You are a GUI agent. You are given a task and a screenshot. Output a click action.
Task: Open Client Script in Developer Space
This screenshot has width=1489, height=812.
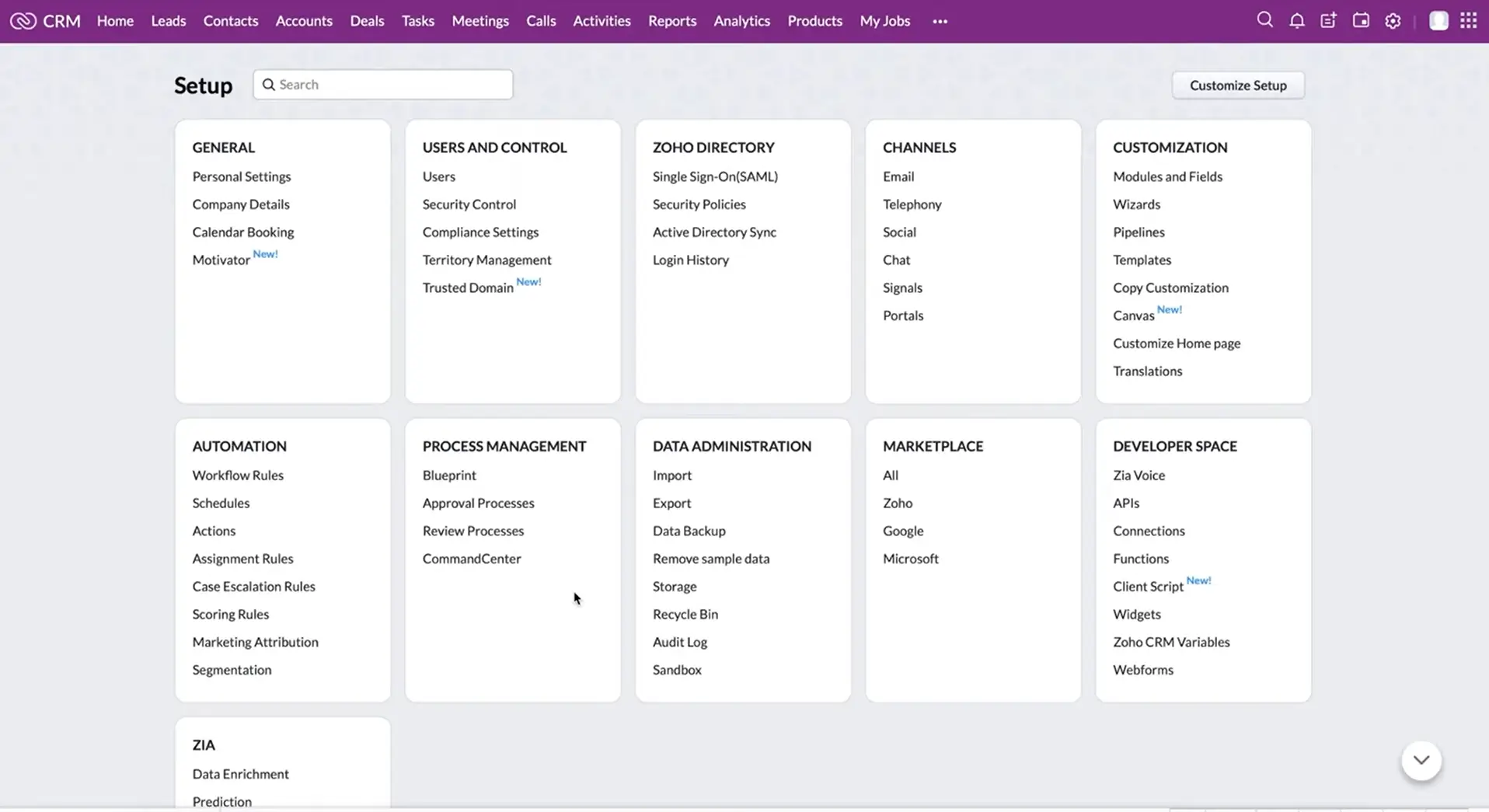pos(1148,587)
